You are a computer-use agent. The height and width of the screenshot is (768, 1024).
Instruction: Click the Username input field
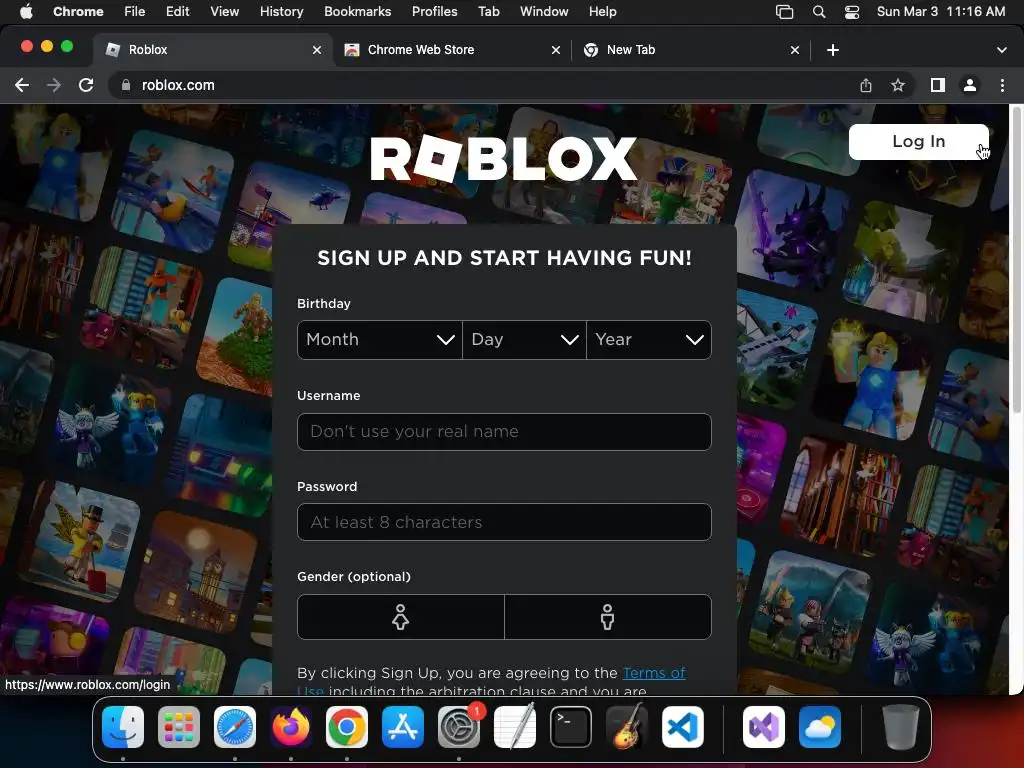(504, 432)
